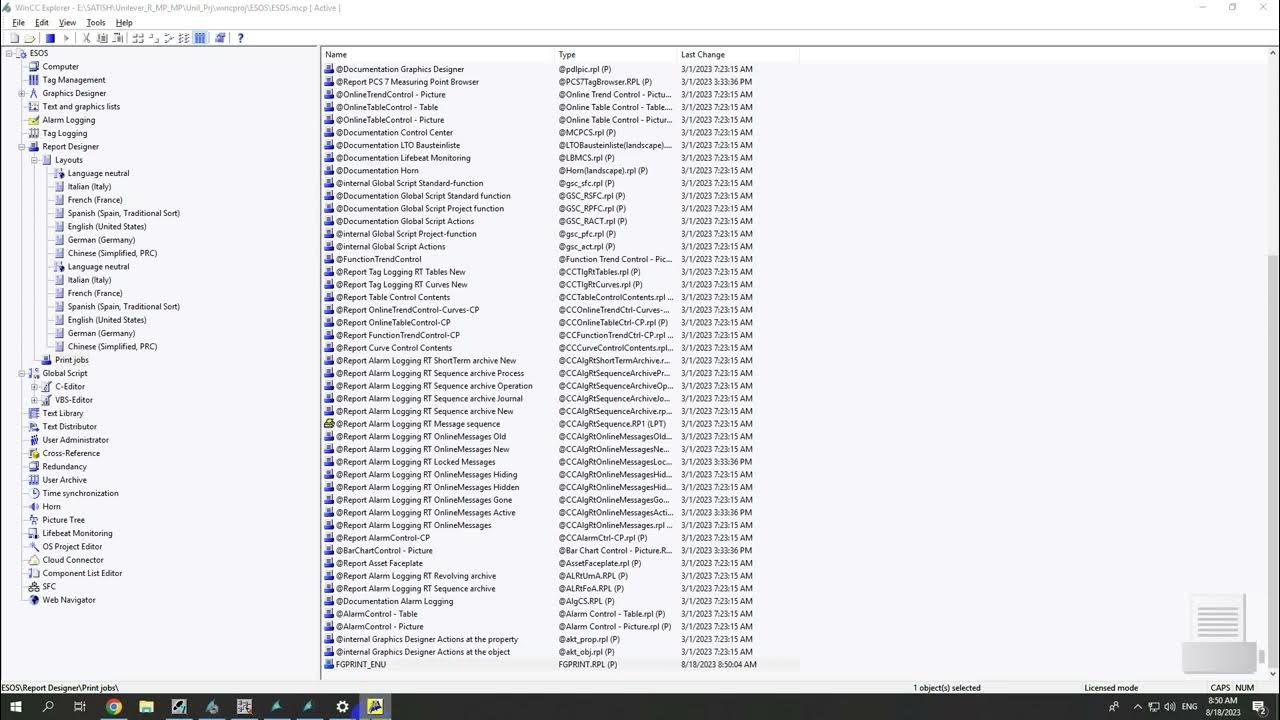This screenshot has width=1280, height=720.
Task: Select @Report AlarmControl-CP row
Action: click(x=560, y=538)
